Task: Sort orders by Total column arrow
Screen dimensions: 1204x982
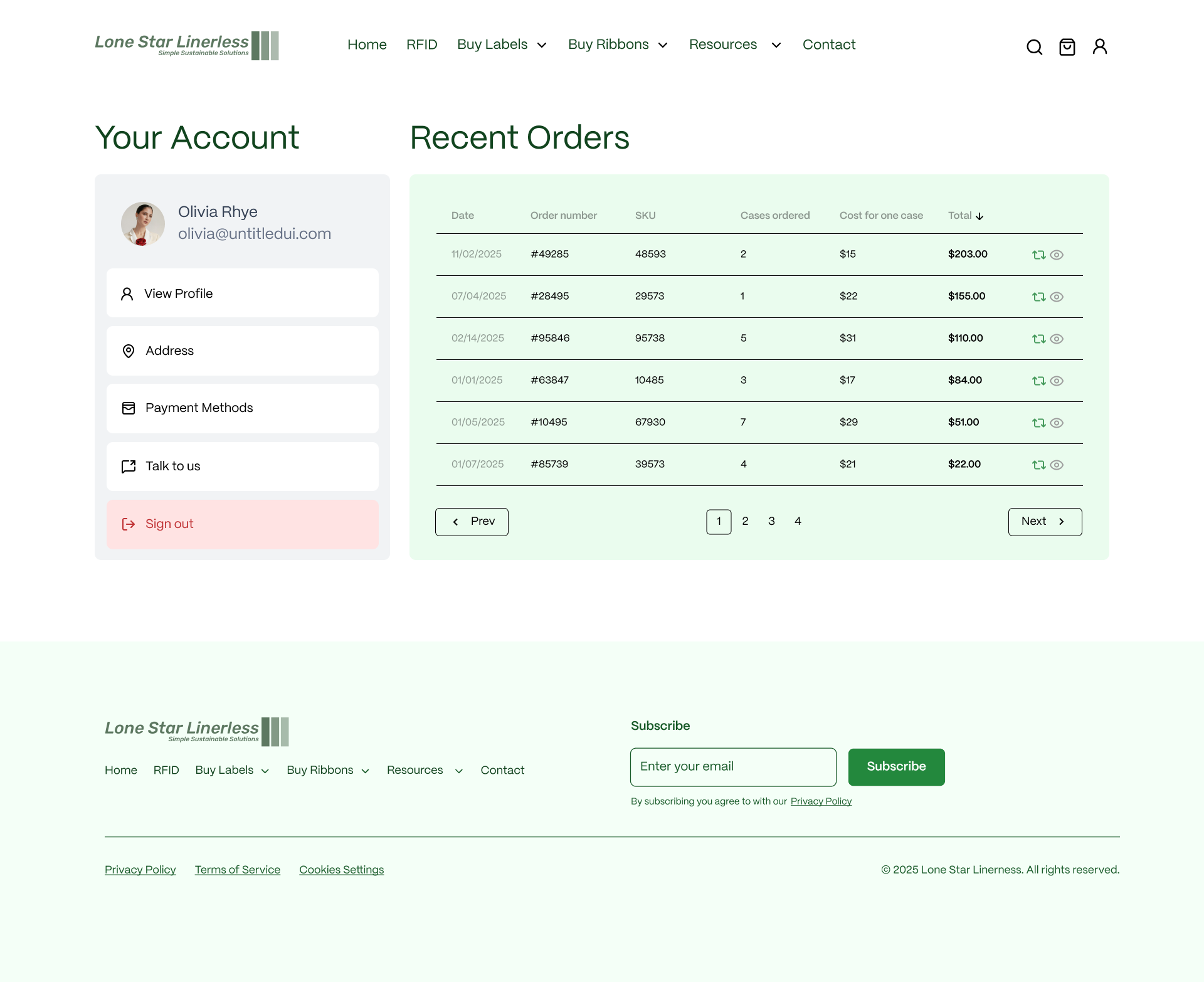Action: pyautogui.click(x=980, y=216)
